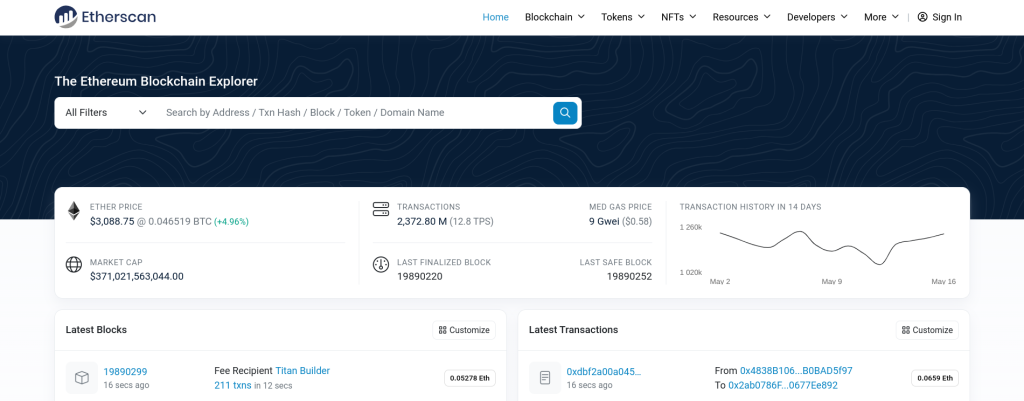Expand the Blockchain menu

tap(554, 17)
